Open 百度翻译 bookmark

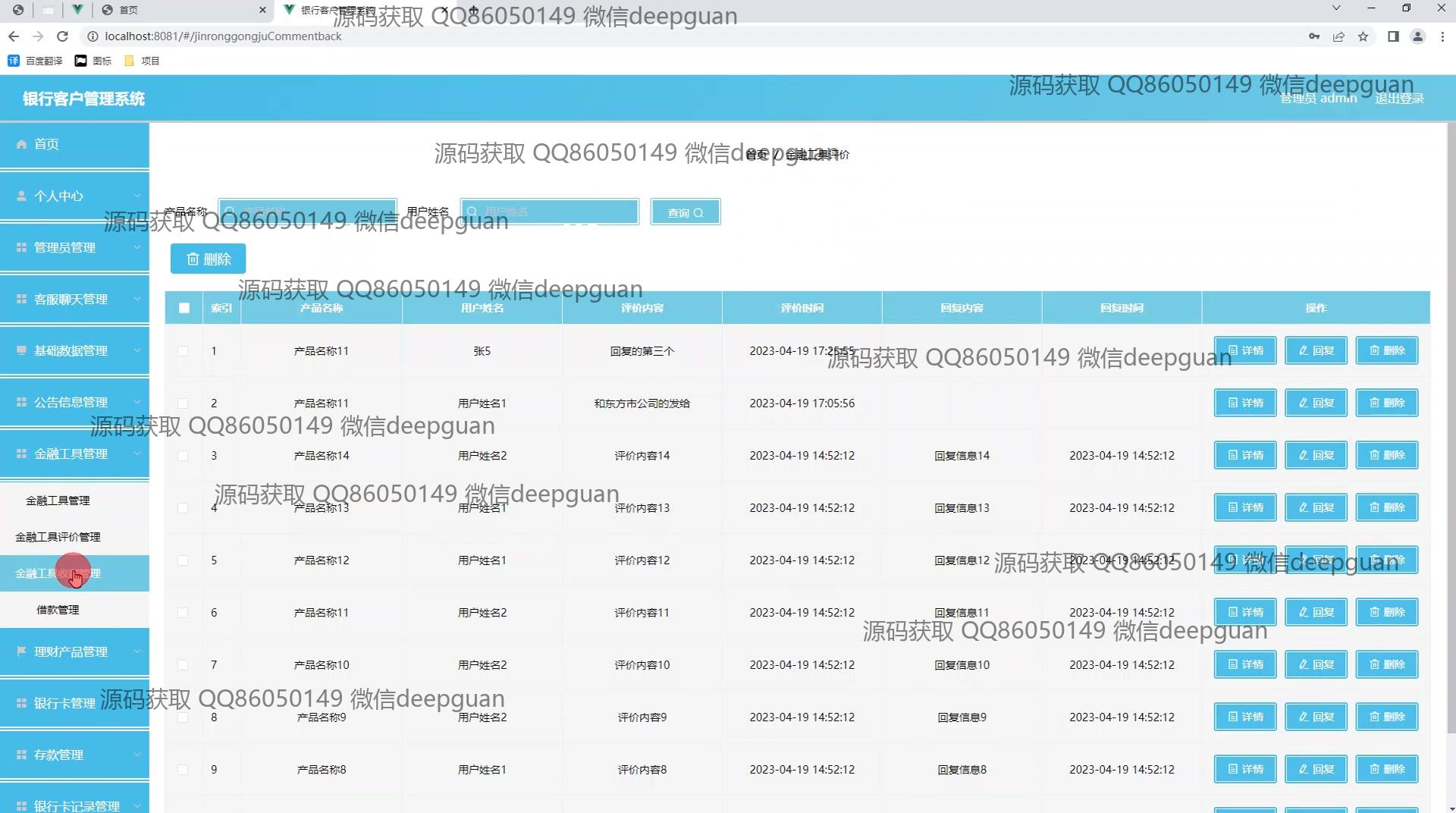pos(35,61)
